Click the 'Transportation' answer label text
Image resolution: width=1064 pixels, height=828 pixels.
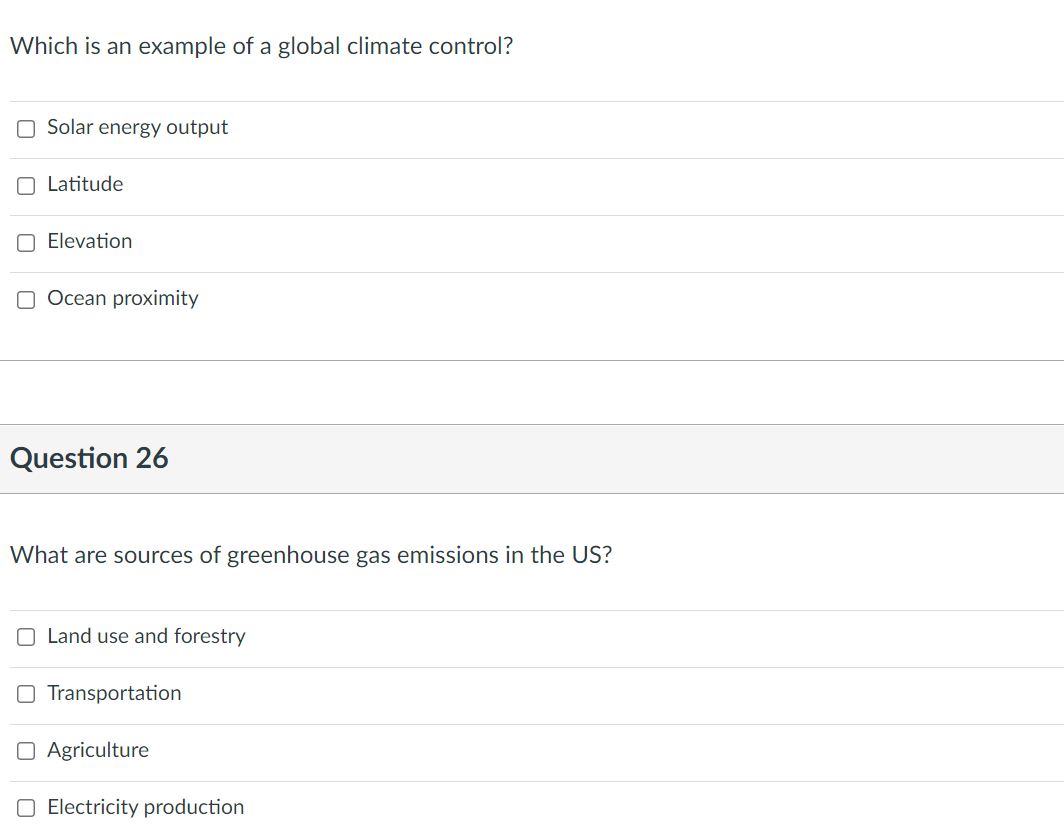pyautogui.click(x=114, y=693)
